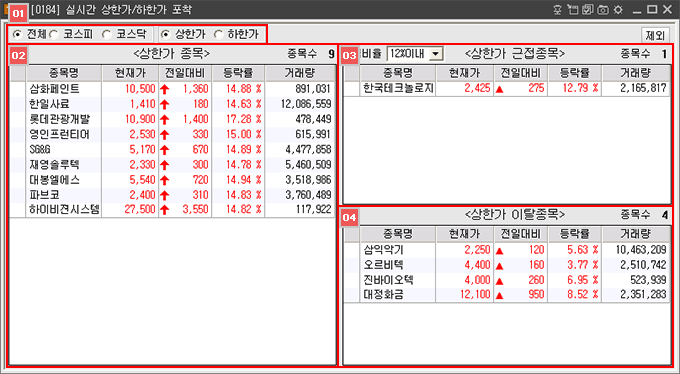Viewport: 680px width, 374px height.
Task: Click the new window link icon
Action: click(x=573, y=10)
